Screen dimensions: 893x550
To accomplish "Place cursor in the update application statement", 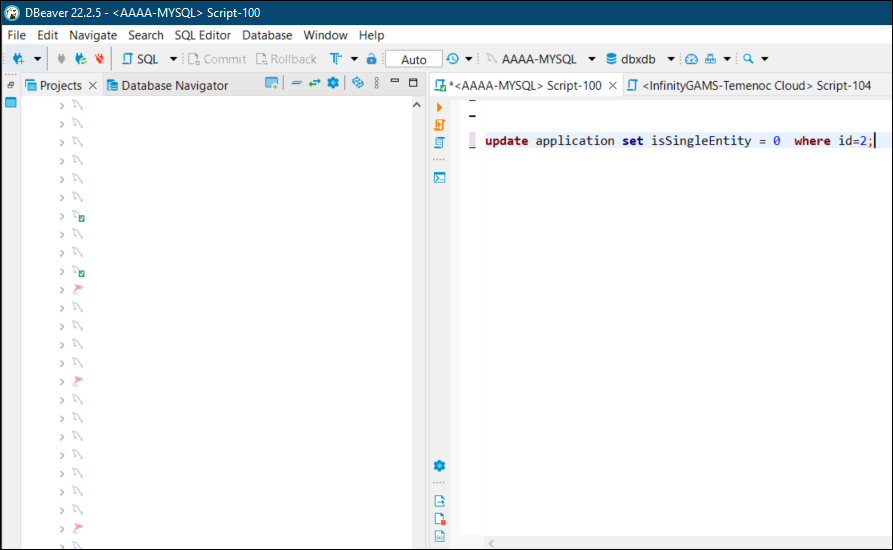I will (678, 141).
